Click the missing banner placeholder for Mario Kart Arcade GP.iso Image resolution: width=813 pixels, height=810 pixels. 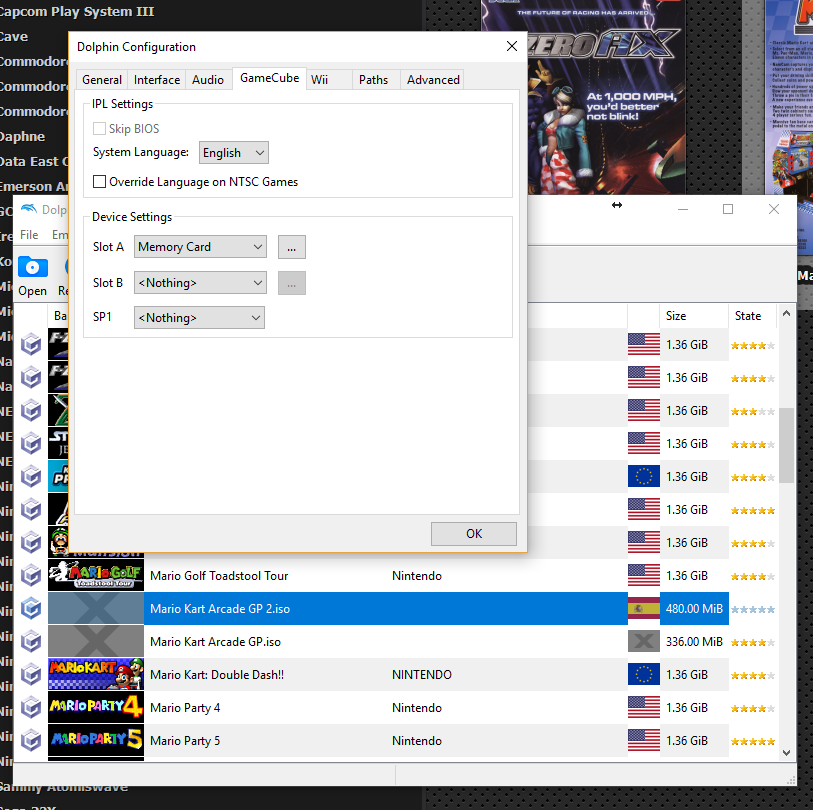[x=96, y=641]
